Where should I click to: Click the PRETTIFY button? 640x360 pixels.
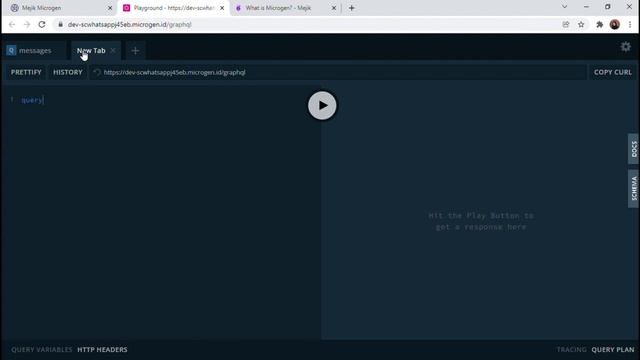point(26,72)
